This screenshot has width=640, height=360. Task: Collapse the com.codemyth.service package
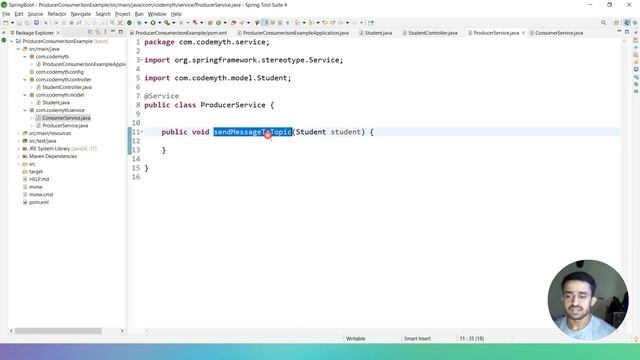pos(25,110)
